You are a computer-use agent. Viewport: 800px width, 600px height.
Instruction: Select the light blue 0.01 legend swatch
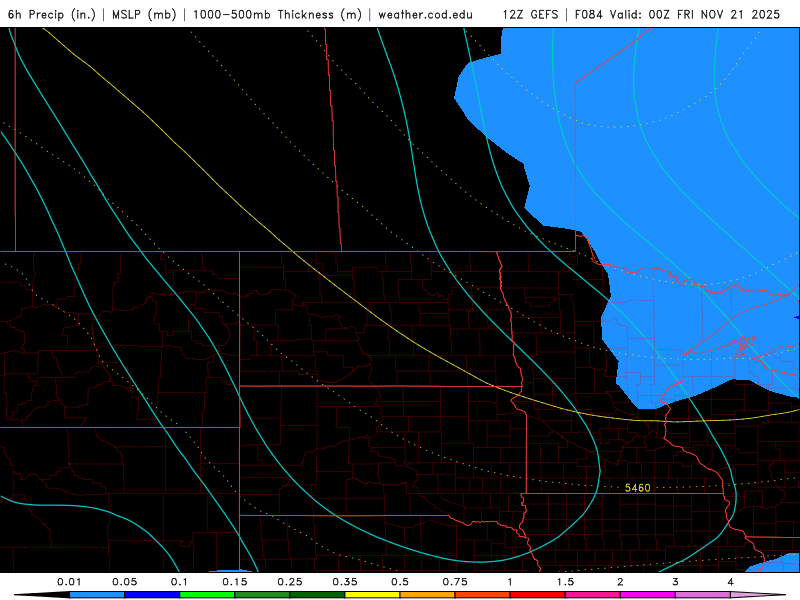point(97,595)
